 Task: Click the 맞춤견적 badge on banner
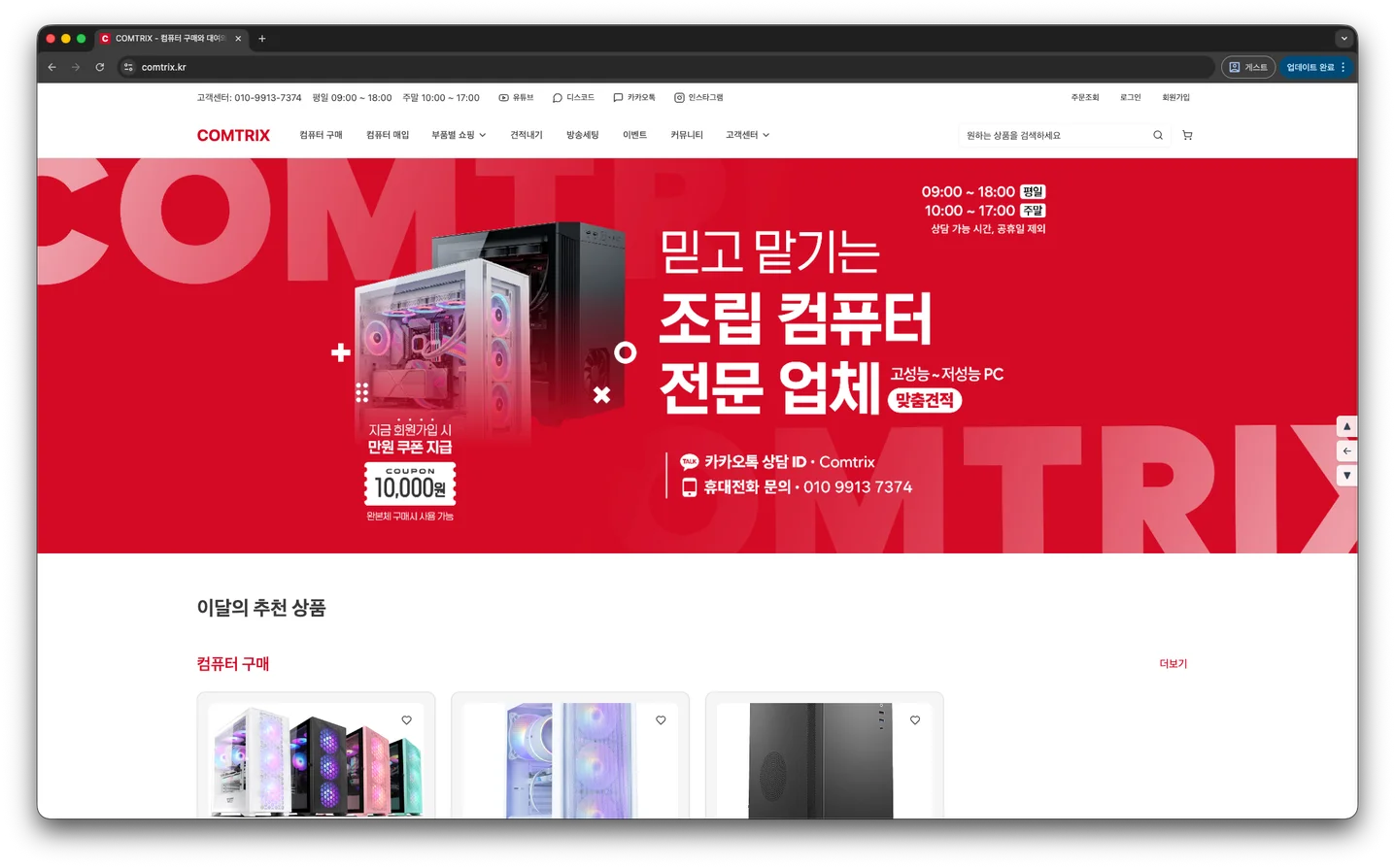click(925, 400)
